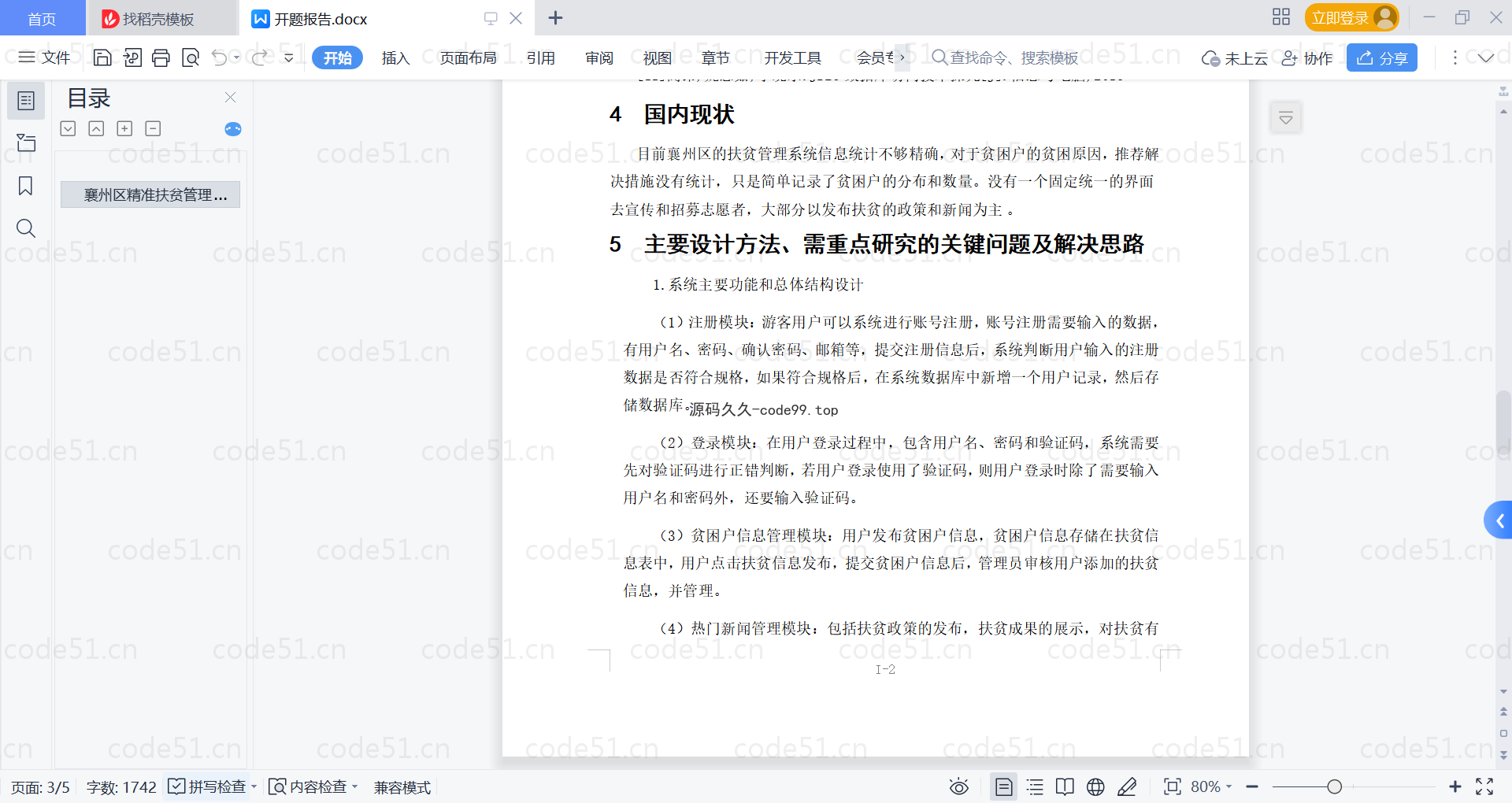Click the Save icon in toolbar
The height and width of the screenshot is (803, 1512).
click(x=102, y=57)
